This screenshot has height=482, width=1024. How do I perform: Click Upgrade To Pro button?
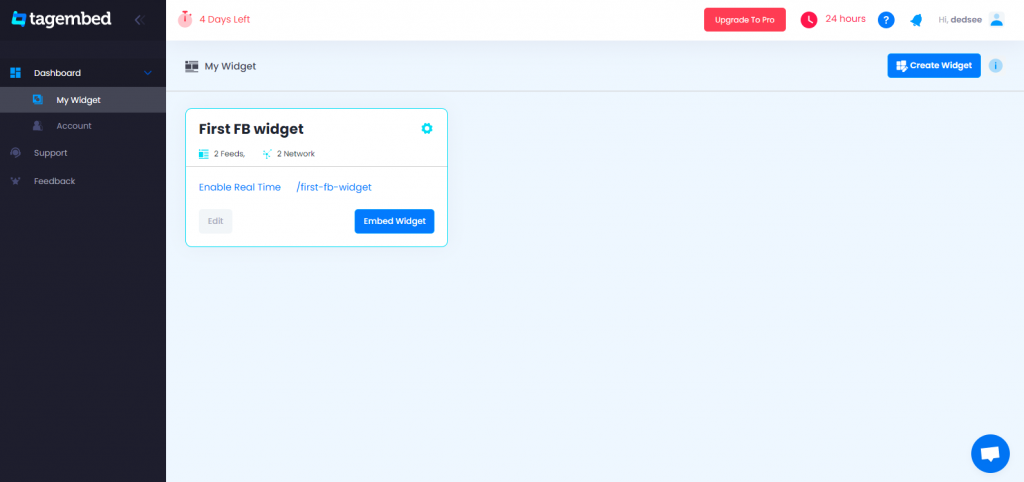[744, 20]
